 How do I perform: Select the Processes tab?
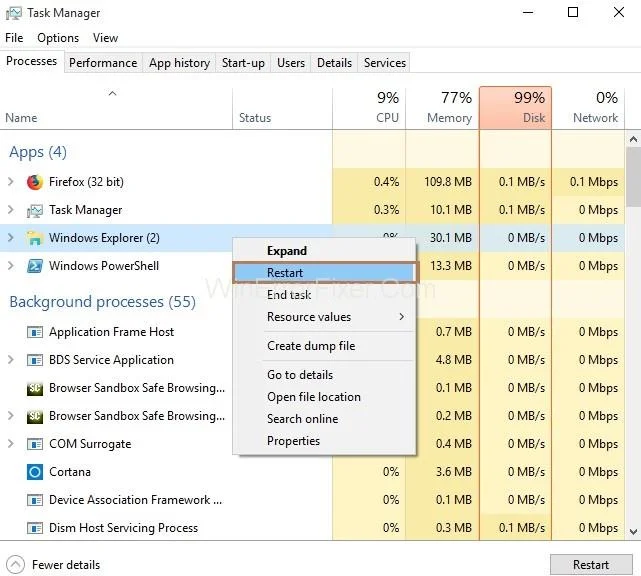(x=31, y=61)
